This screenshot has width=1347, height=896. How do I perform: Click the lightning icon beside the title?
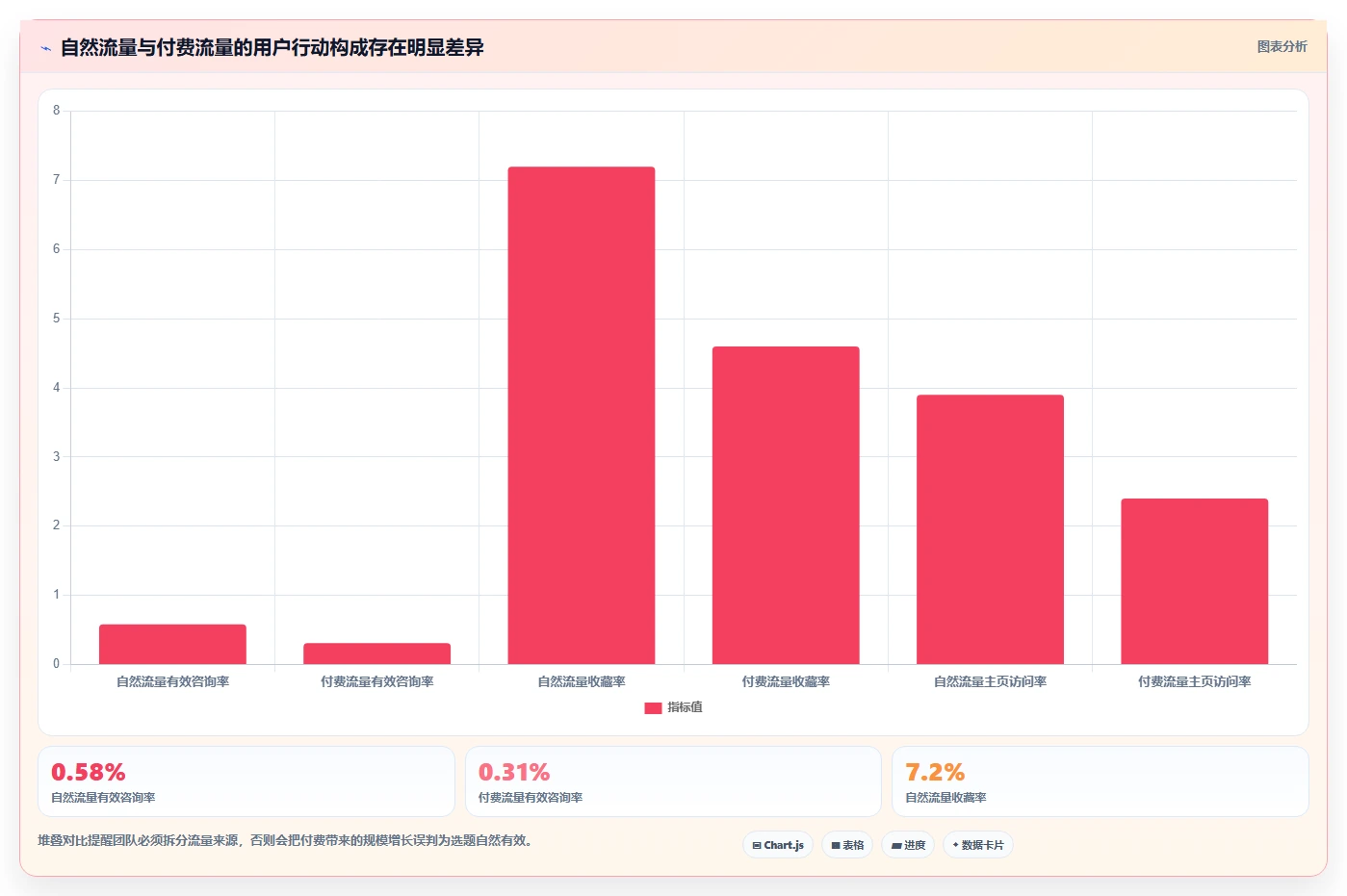pyautogui.click(x=46, y=48)
